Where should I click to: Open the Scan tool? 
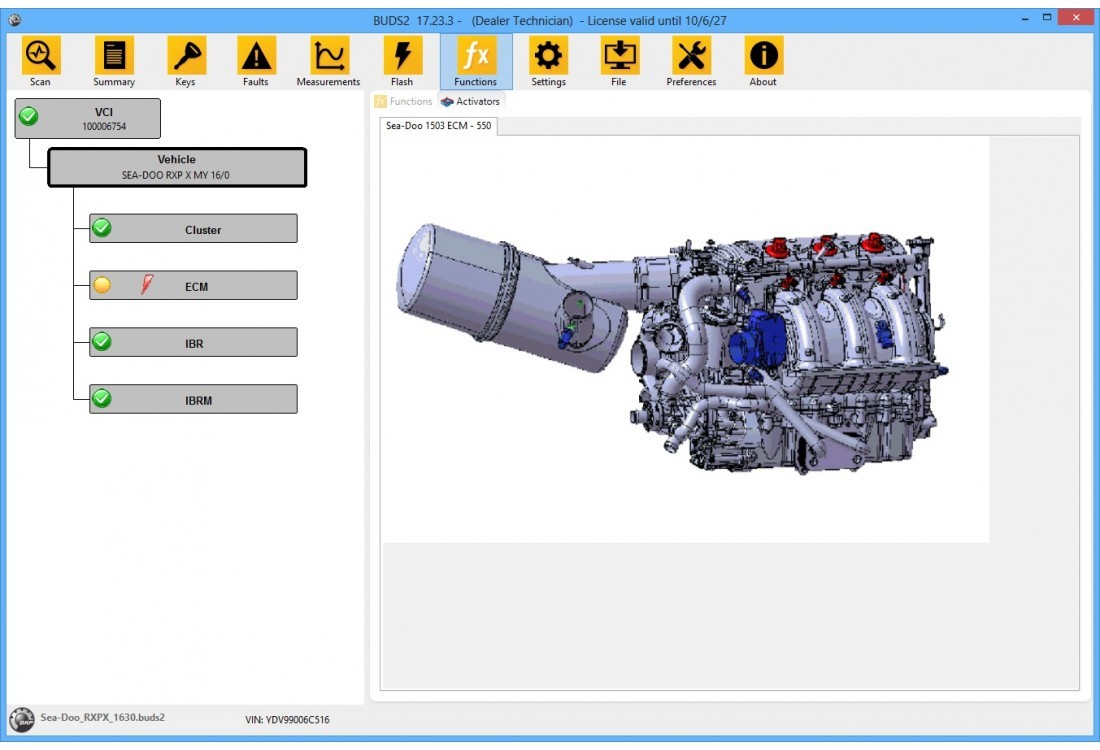coord(39,58)
